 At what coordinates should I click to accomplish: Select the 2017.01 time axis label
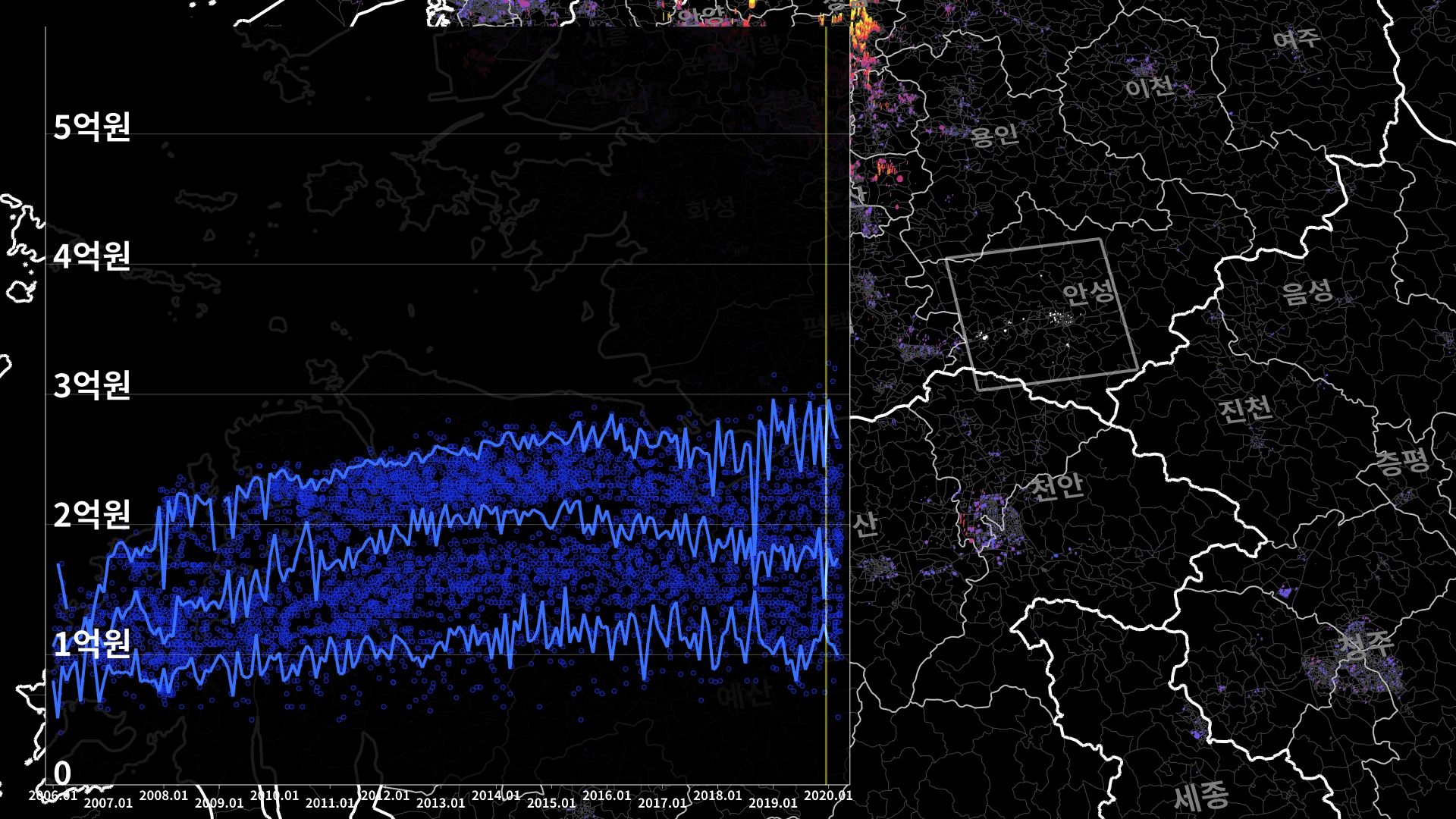[662, 803]
